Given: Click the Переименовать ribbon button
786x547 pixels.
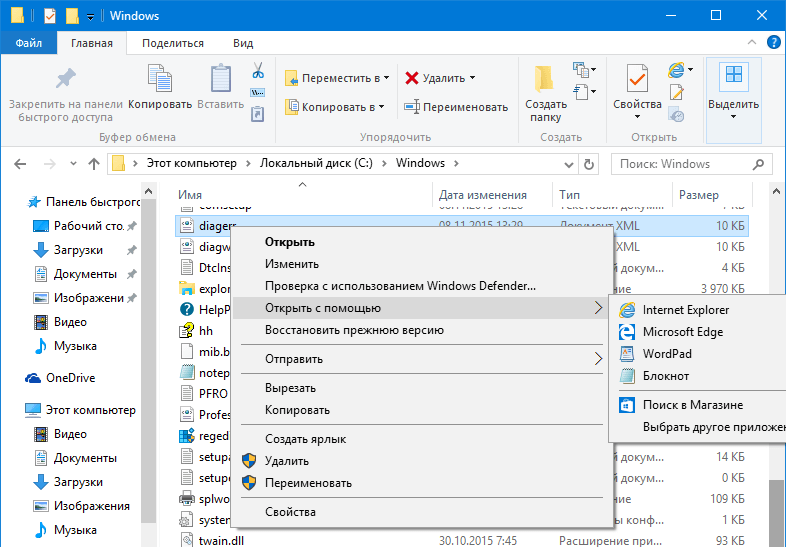Looking at the screenshot, I should coord(456,107).
